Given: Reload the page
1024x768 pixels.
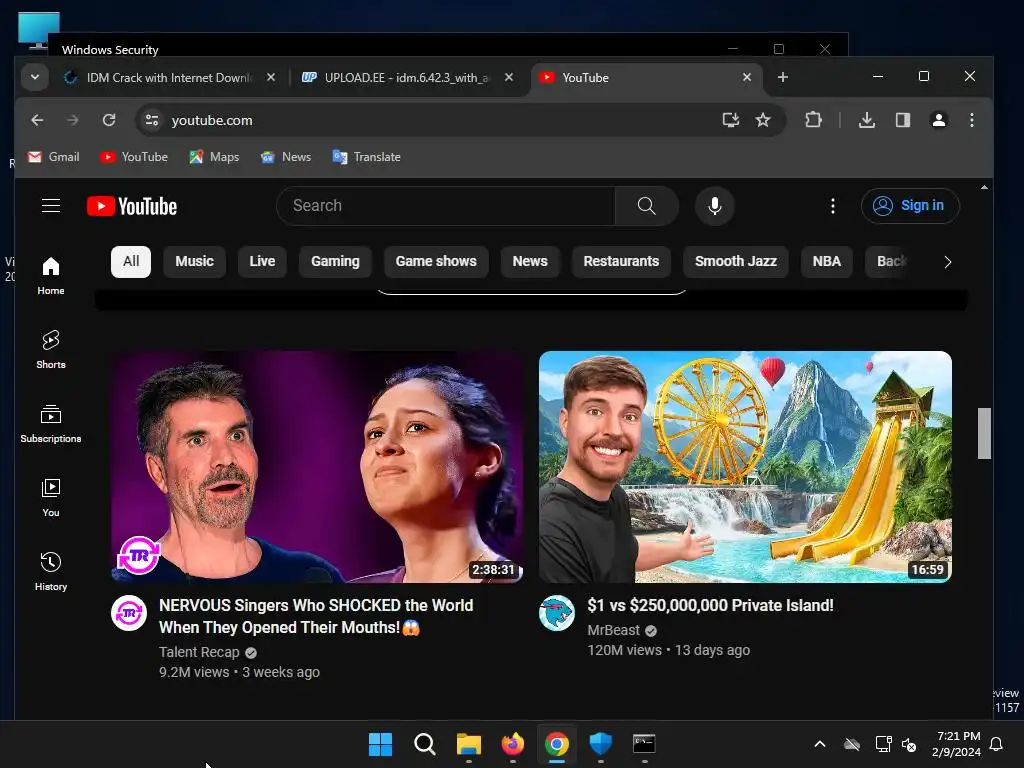Looking at the screenshot, I should click(x=109, y=120).
